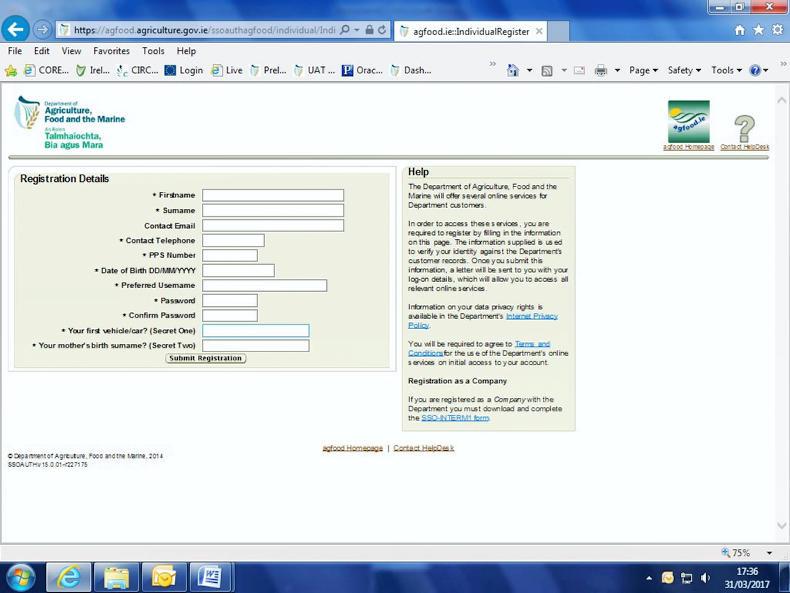Focus the PPS Number text field
Viewport: 790px width, 593px height.
tap(229, 256)
